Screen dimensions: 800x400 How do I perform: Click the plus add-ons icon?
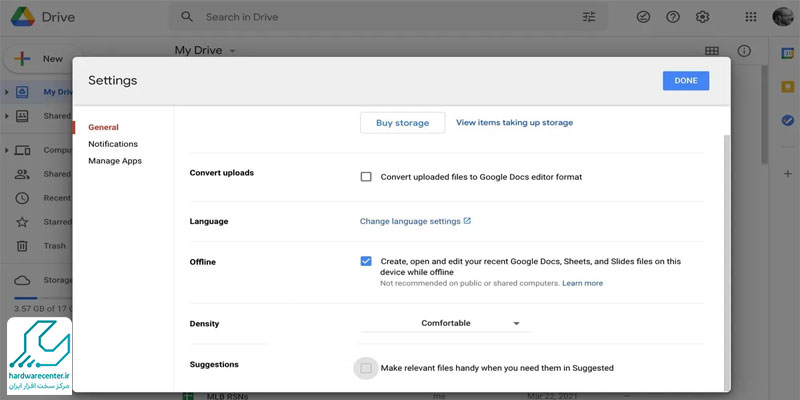[x=788, y=174]
